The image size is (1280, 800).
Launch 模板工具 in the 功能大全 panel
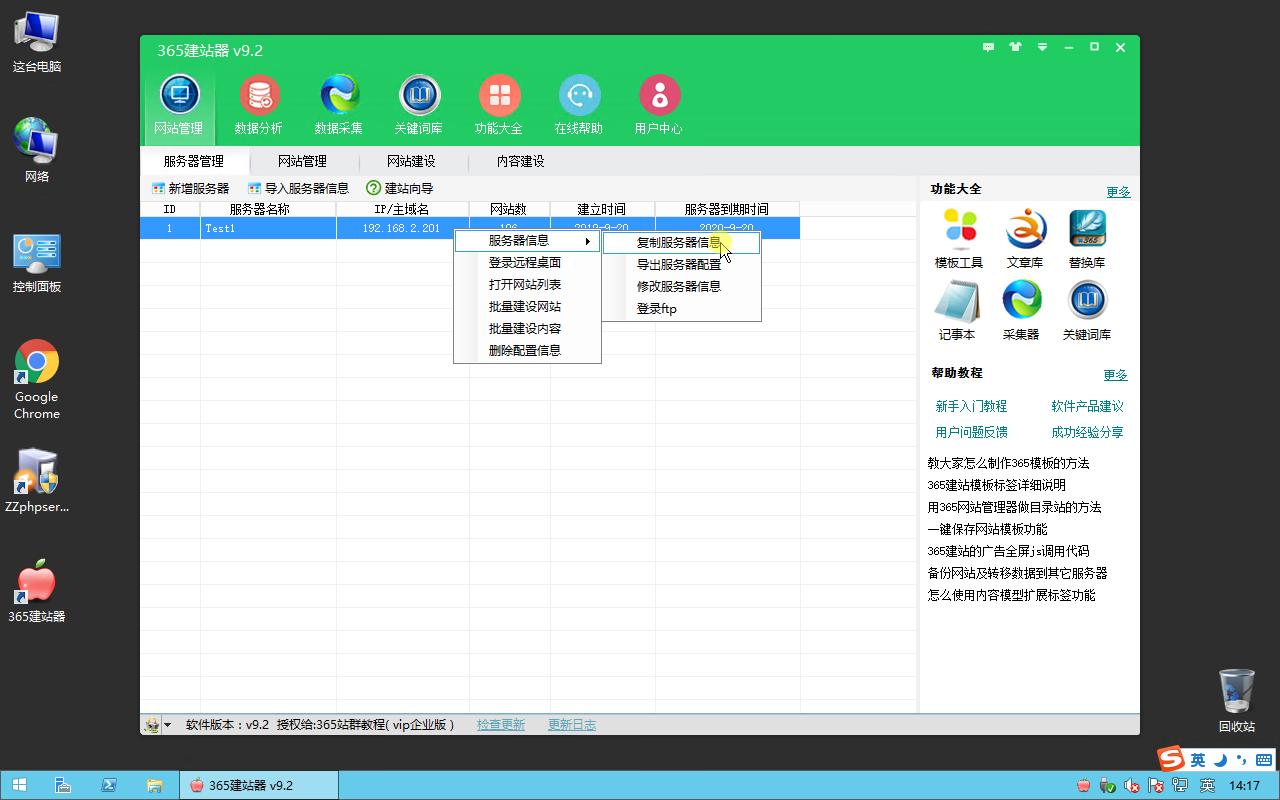tap(959, 239)
